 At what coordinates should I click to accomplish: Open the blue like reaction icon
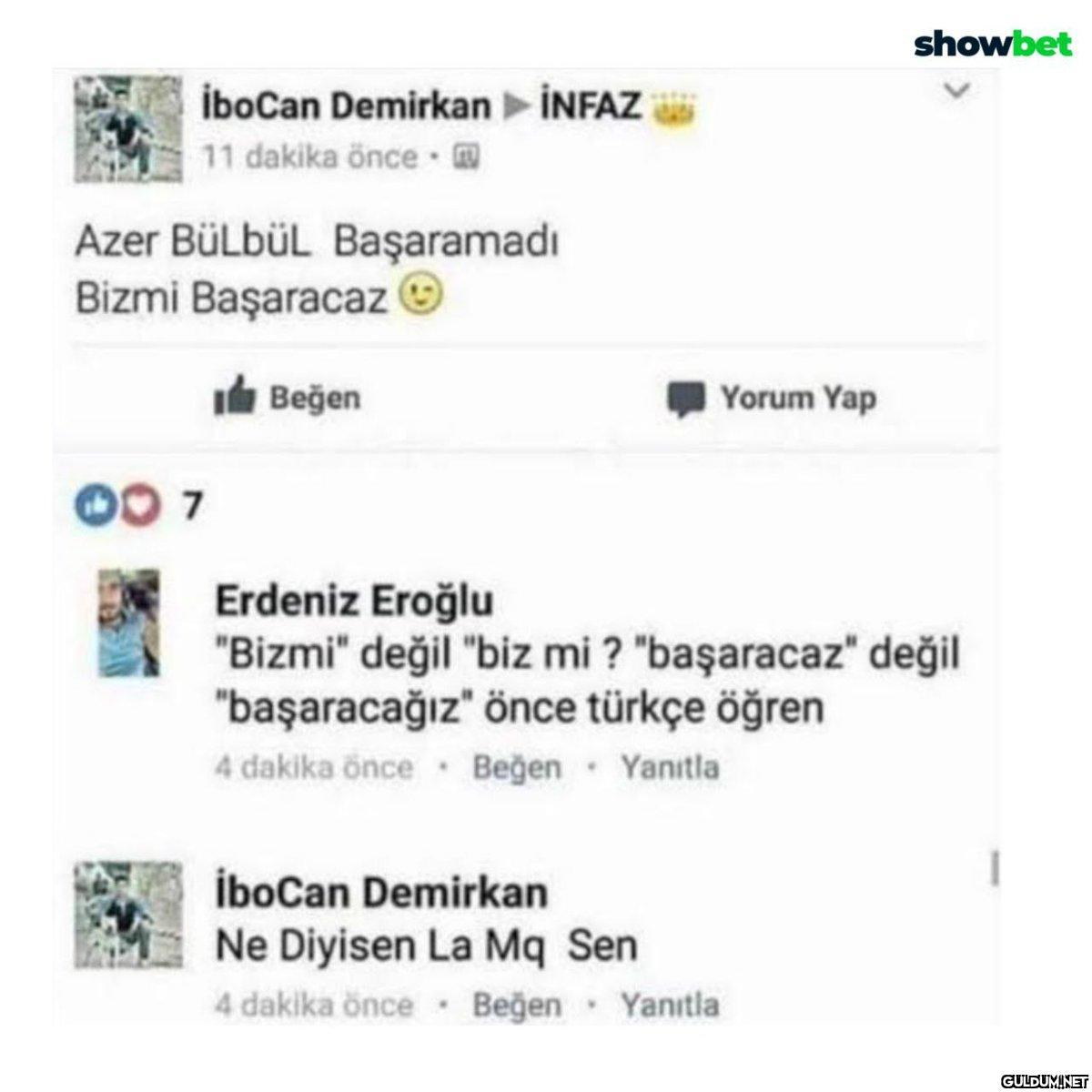click(91, 506)
